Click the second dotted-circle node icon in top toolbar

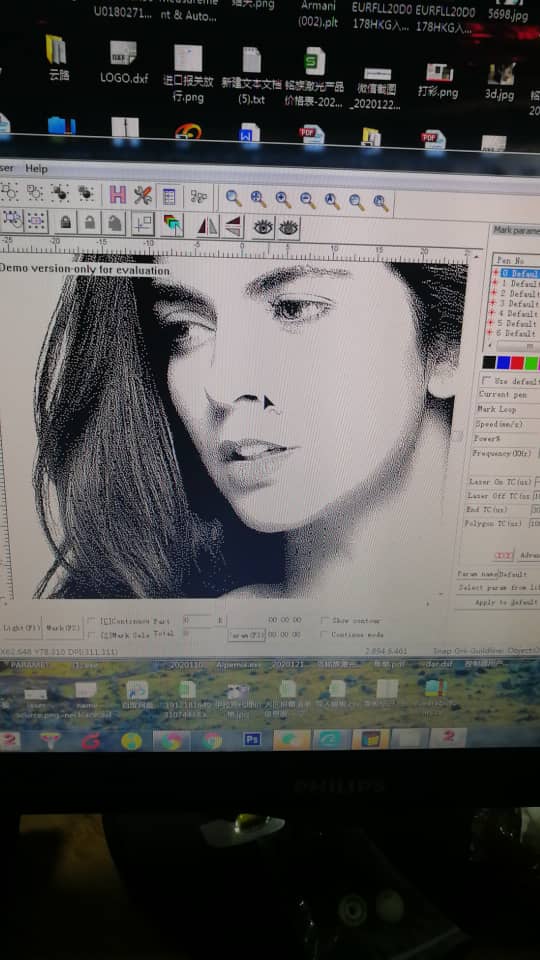pyautogui.click(x=35, y=192)
